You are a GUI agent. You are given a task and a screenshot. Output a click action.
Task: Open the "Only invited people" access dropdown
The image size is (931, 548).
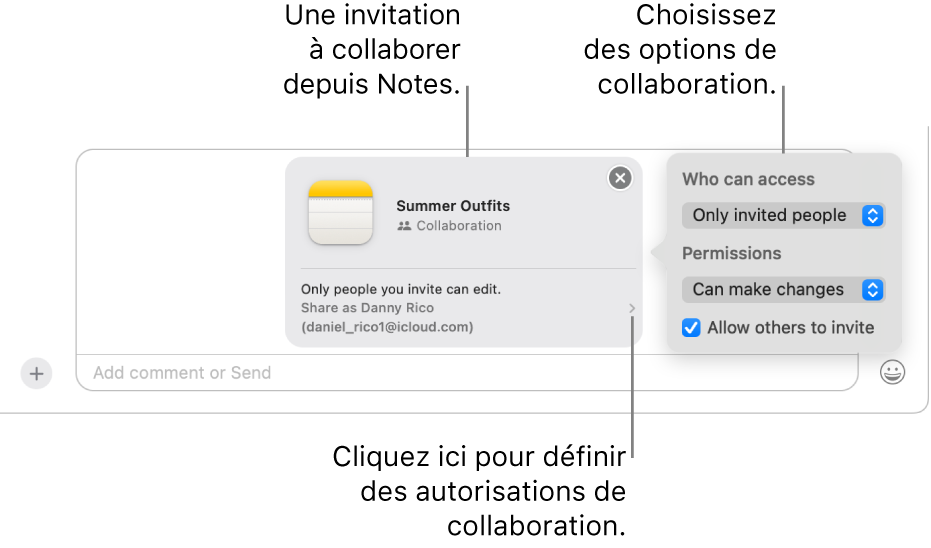pos(783,215)
